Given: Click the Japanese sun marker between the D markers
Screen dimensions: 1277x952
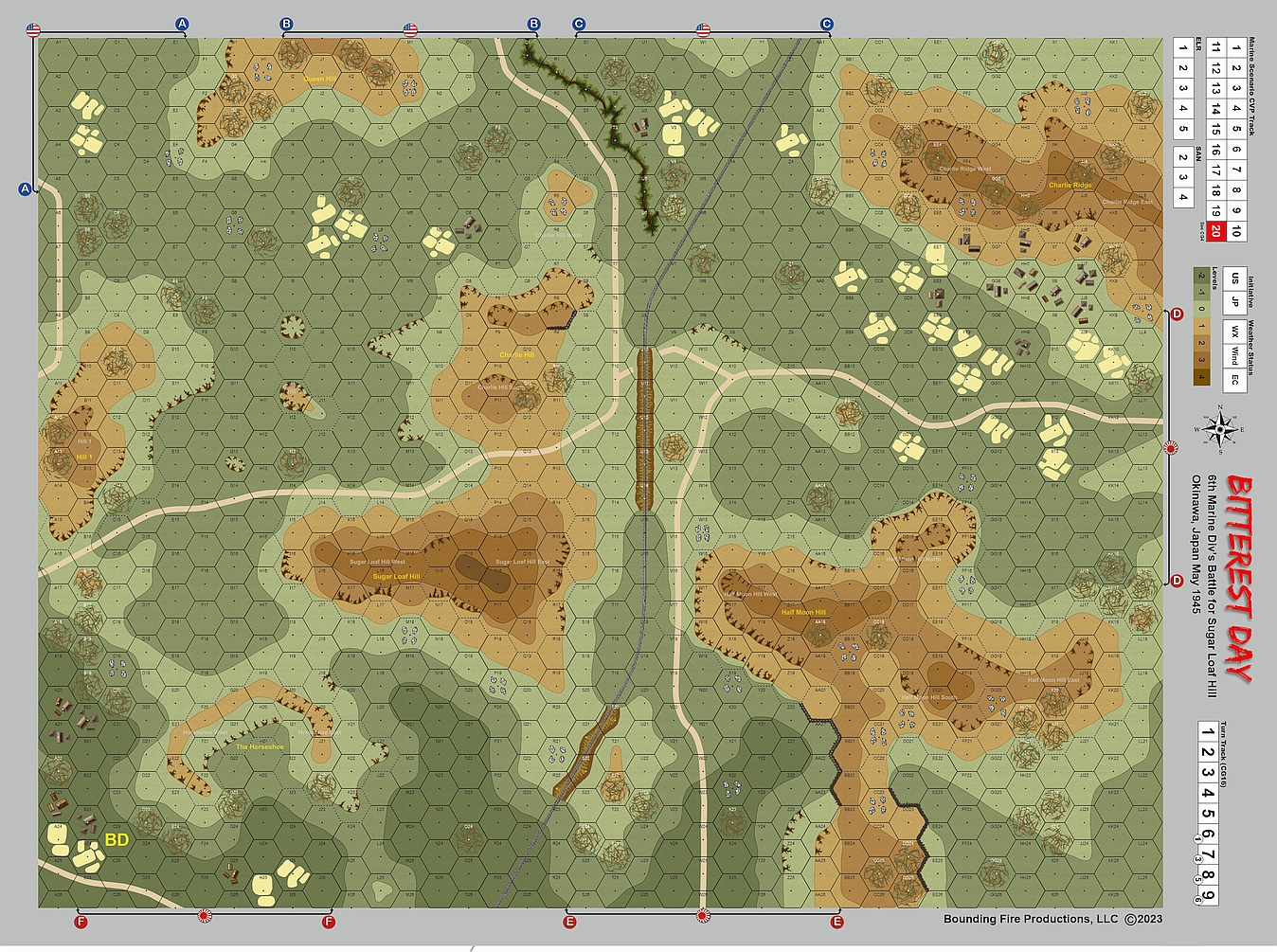Looking at the screenshot, I should pos(1172,448).
